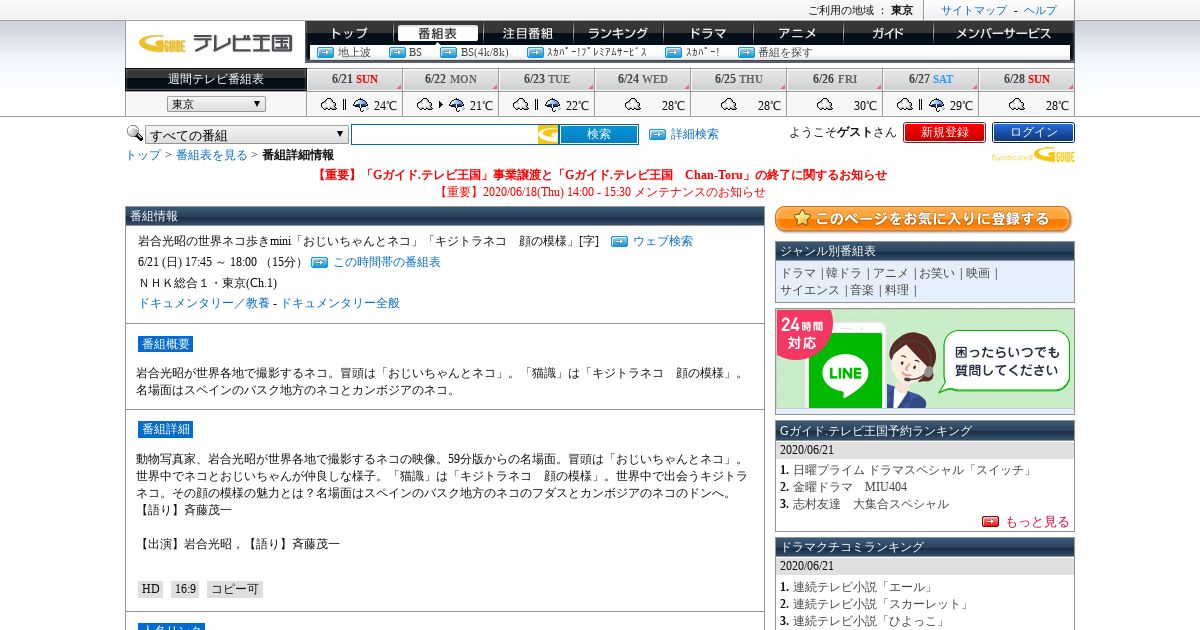
Task: Select the 6/28 SUN date column
Action: [x=1026, y=79]
